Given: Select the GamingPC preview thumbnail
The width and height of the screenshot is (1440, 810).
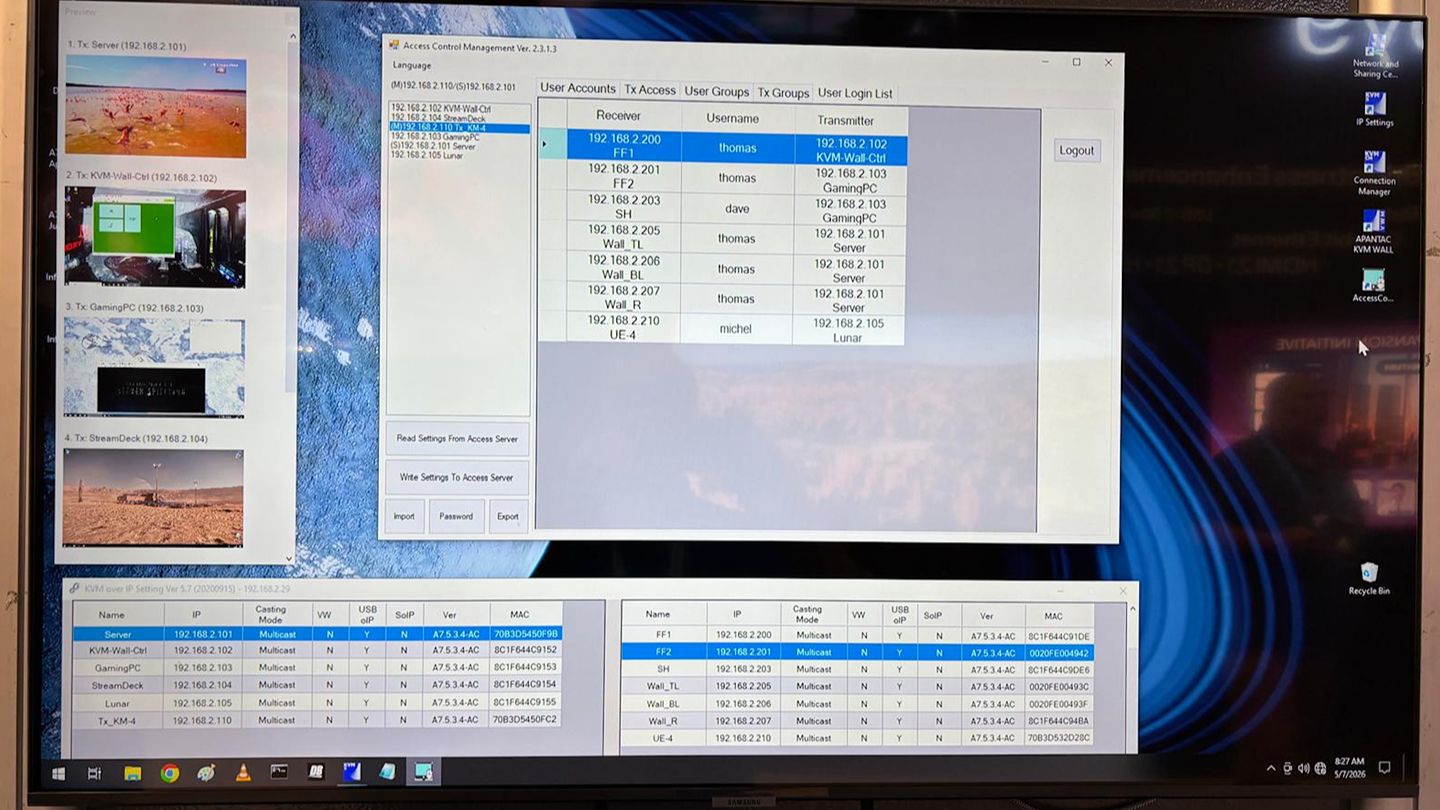Looking at the screenshot, I should coord(154,367).
